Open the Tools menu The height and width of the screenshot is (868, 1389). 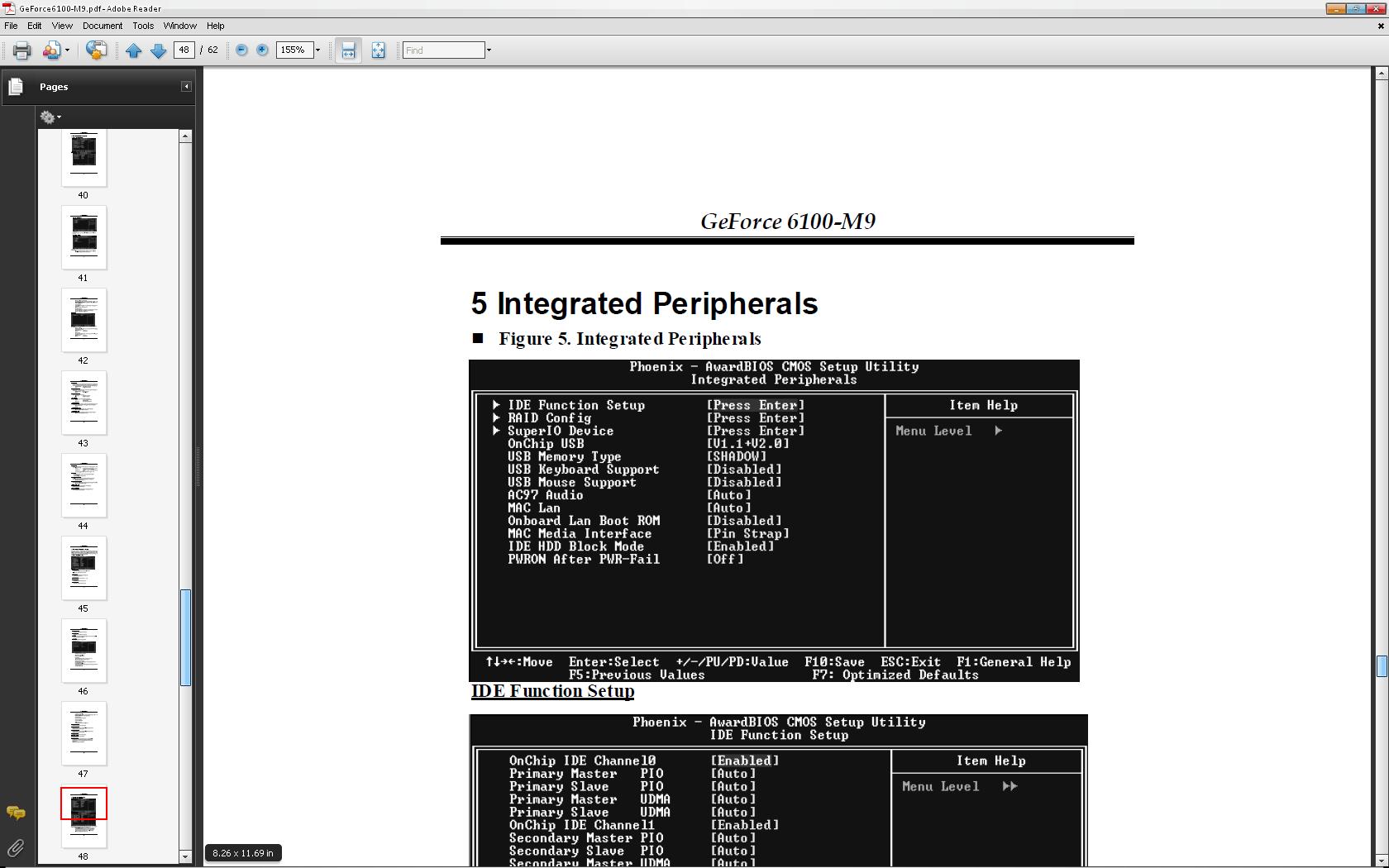[143, 26]
